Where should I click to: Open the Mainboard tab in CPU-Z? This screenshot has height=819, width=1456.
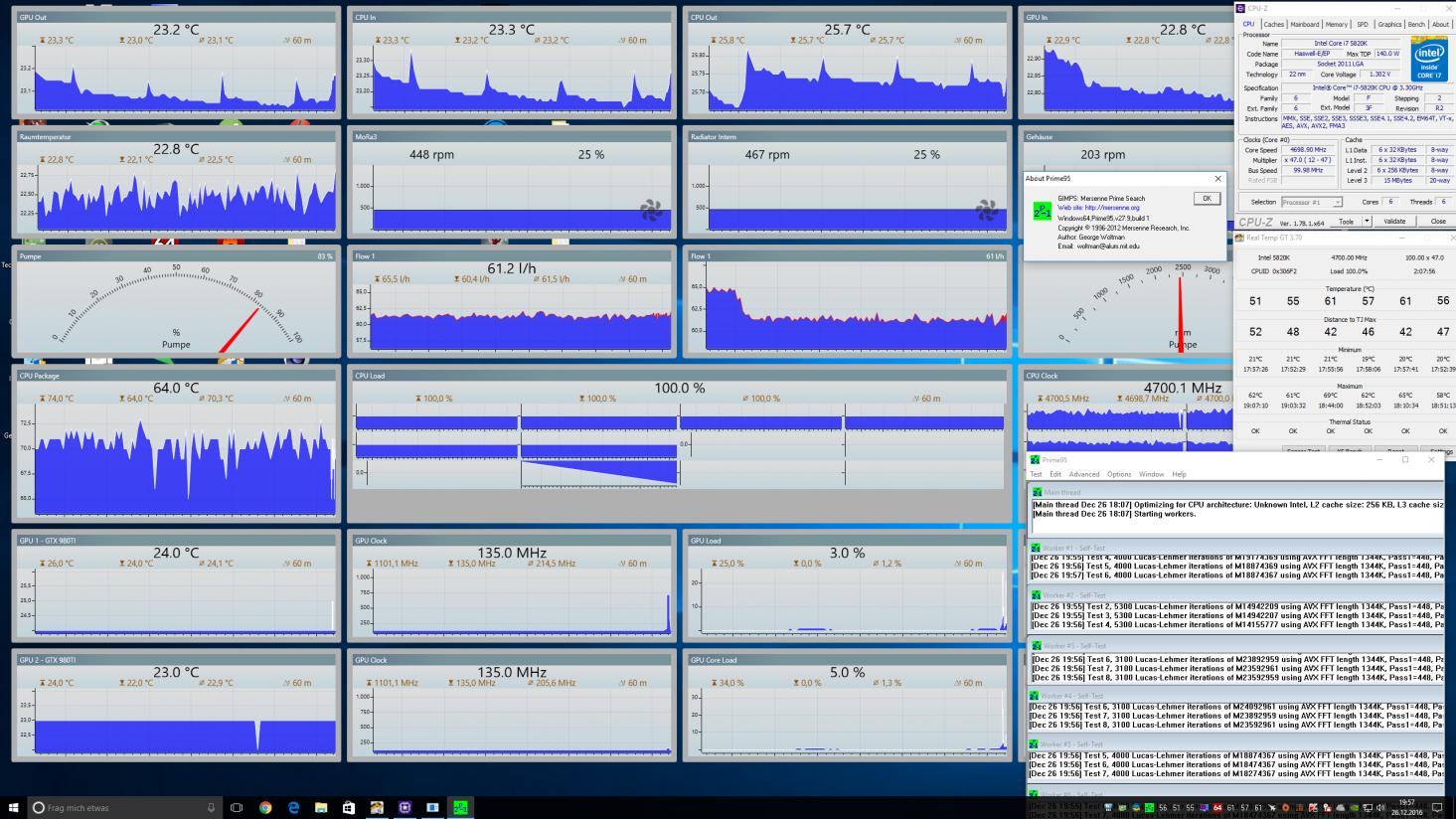point(1304,24)
